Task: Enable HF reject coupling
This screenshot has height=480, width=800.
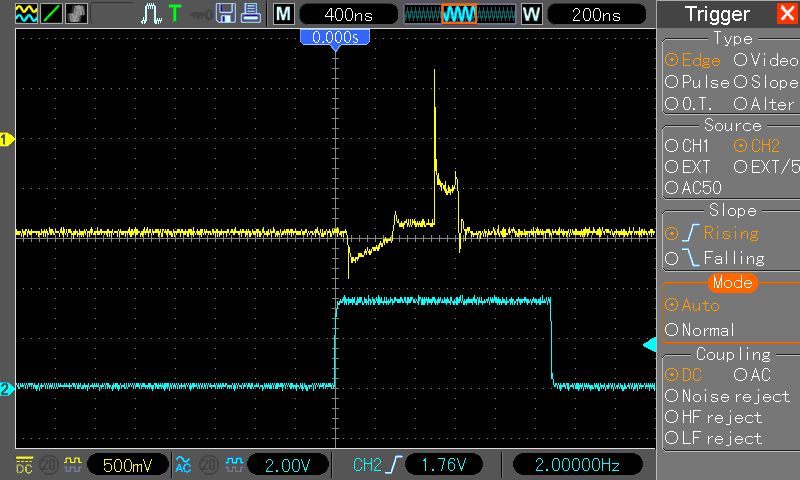Action: [712, 417]
